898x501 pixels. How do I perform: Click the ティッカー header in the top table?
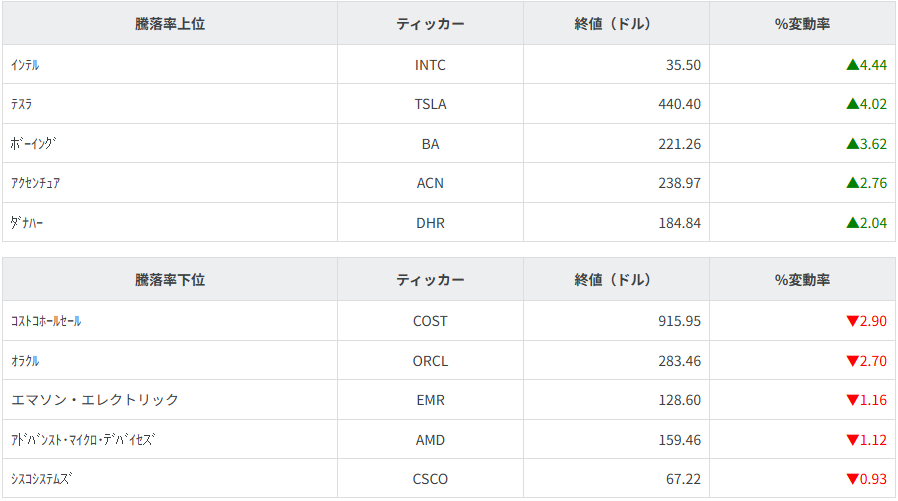(x=430, y=24)
